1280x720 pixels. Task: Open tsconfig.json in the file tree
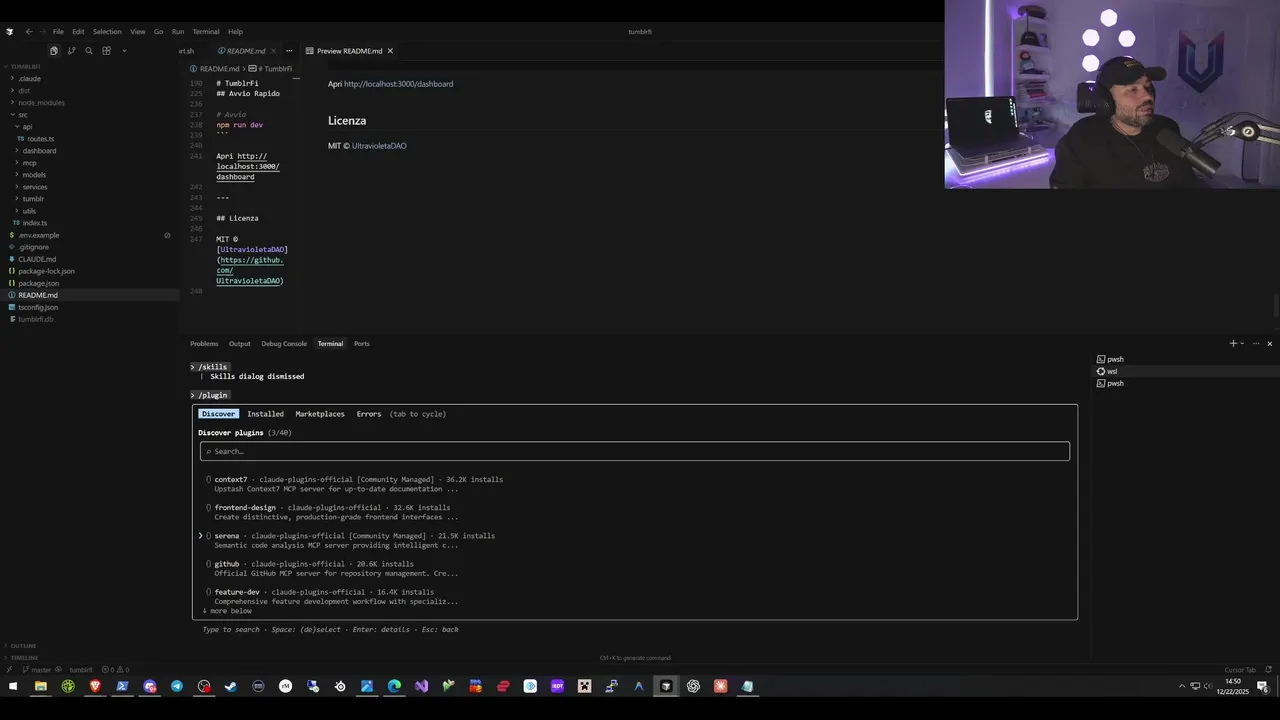(x=38, y=307)
